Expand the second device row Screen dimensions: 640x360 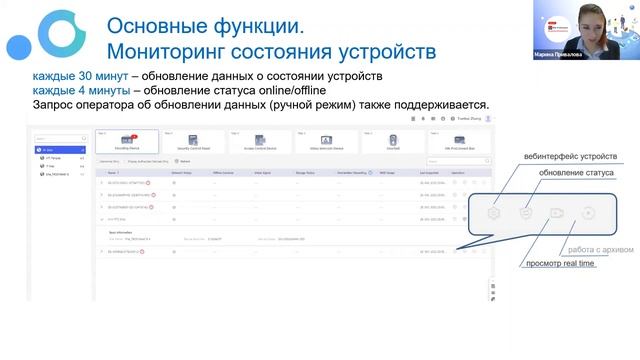point(102,195)
